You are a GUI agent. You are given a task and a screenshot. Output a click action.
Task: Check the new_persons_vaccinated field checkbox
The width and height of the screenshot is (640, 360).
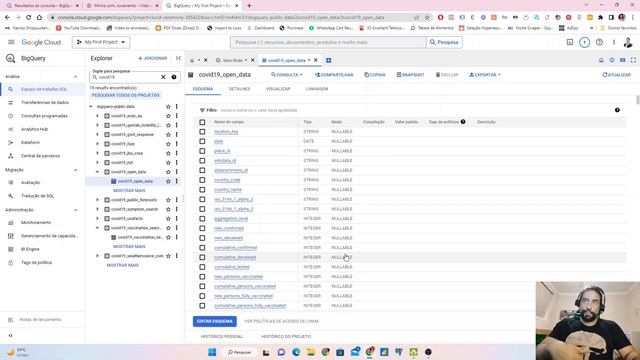click(x=202, y=276)
